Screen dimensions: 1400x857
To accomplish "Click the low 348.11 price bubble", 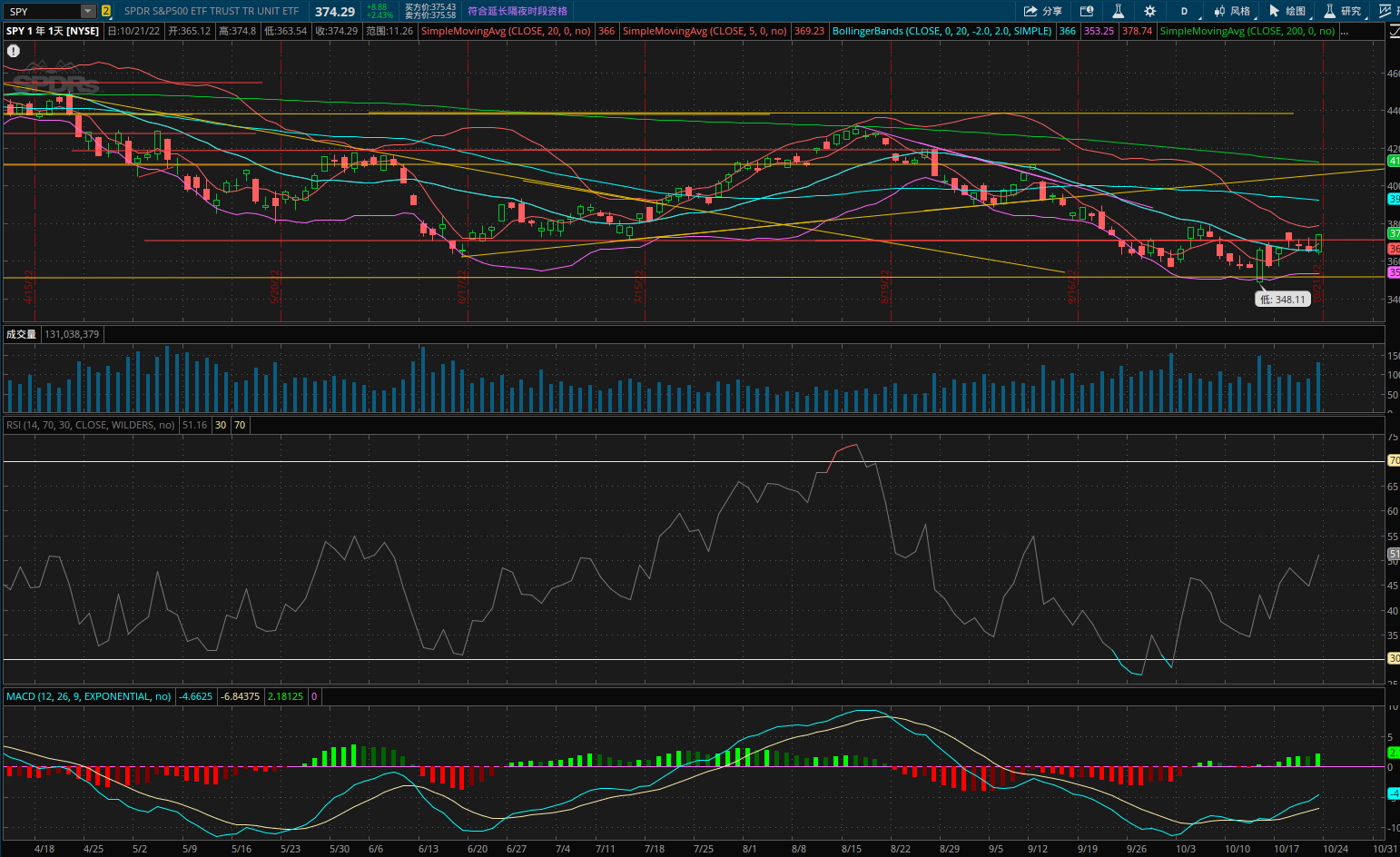I will pyautogui.click(x=1283, y=300).
